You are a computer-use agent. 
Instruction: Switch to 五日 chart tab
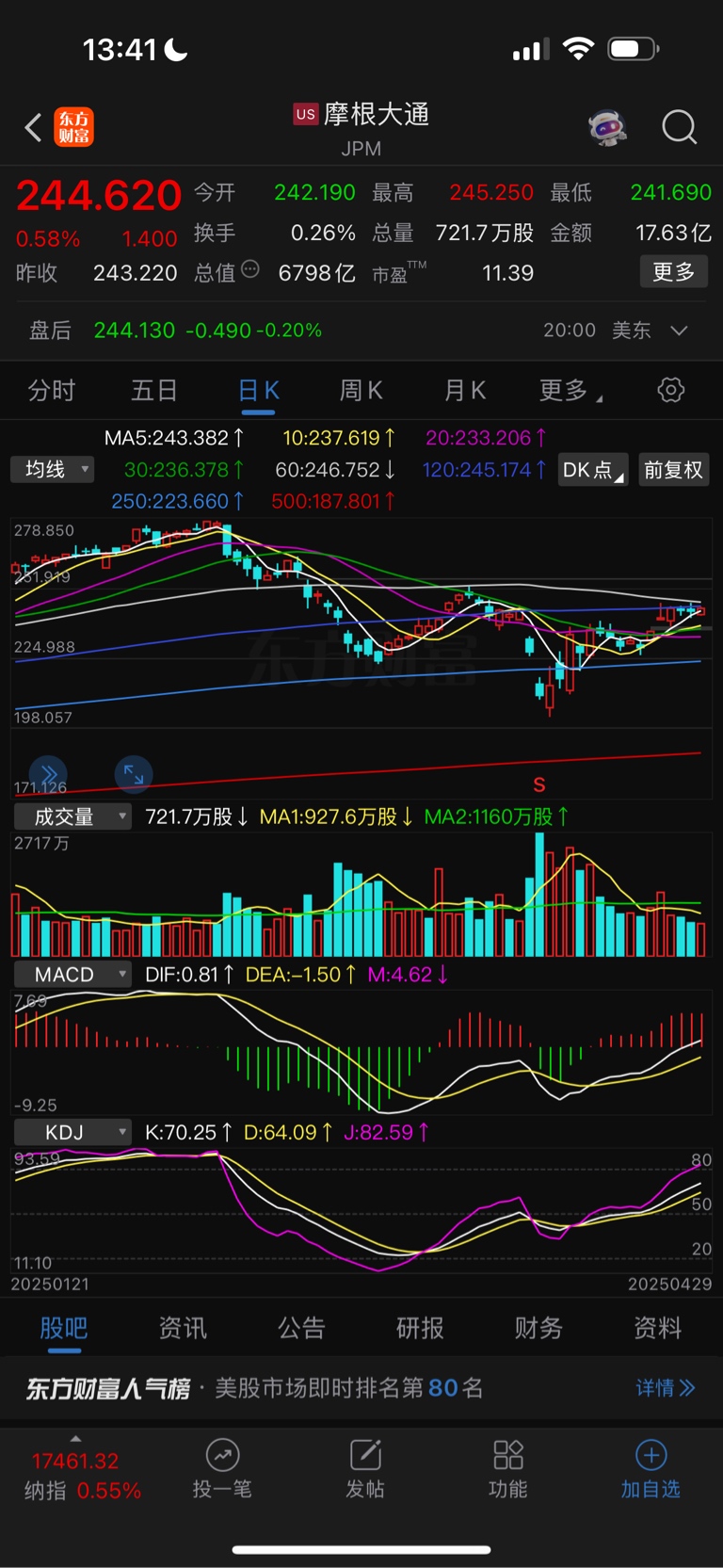pos(154,390)
